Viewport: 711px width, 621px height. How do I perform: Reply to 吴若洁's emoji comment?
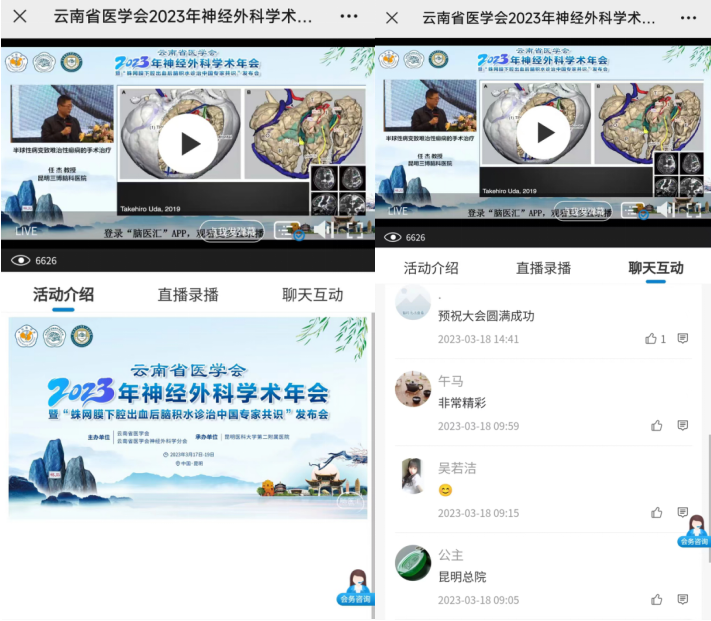(683, 512)
